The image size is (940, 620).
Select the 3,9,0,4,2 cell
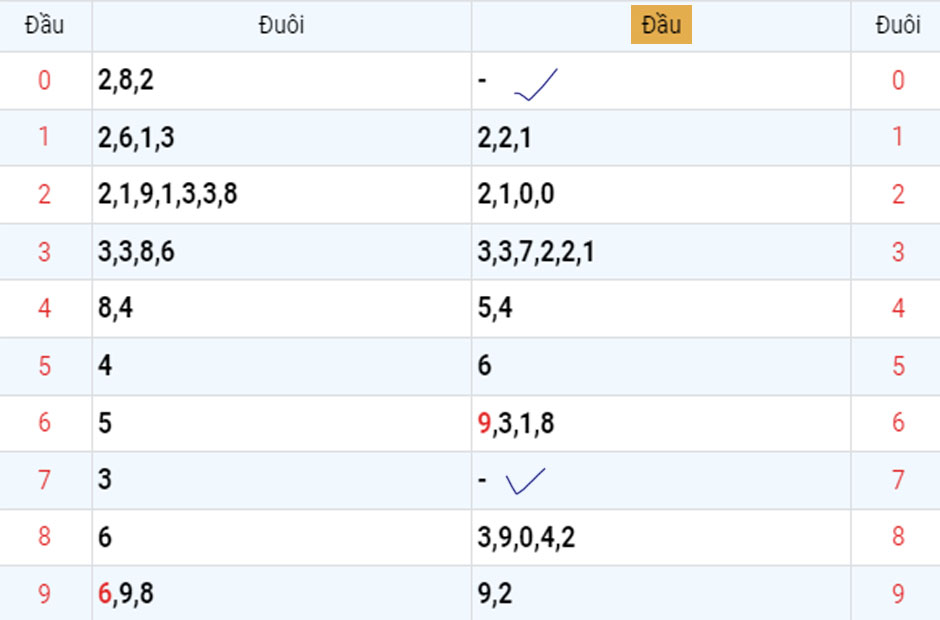[x=526, y=538]
